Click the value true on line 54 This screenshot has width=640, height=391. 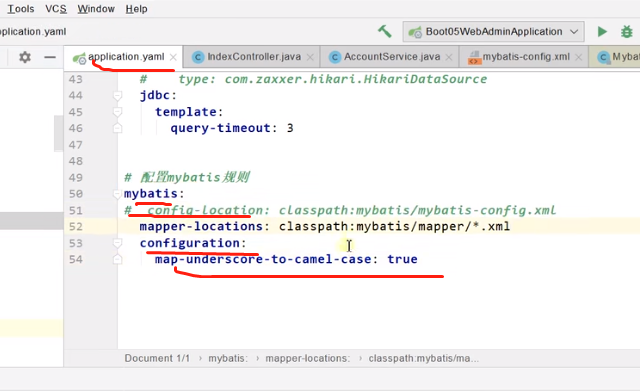click(402, 259)
